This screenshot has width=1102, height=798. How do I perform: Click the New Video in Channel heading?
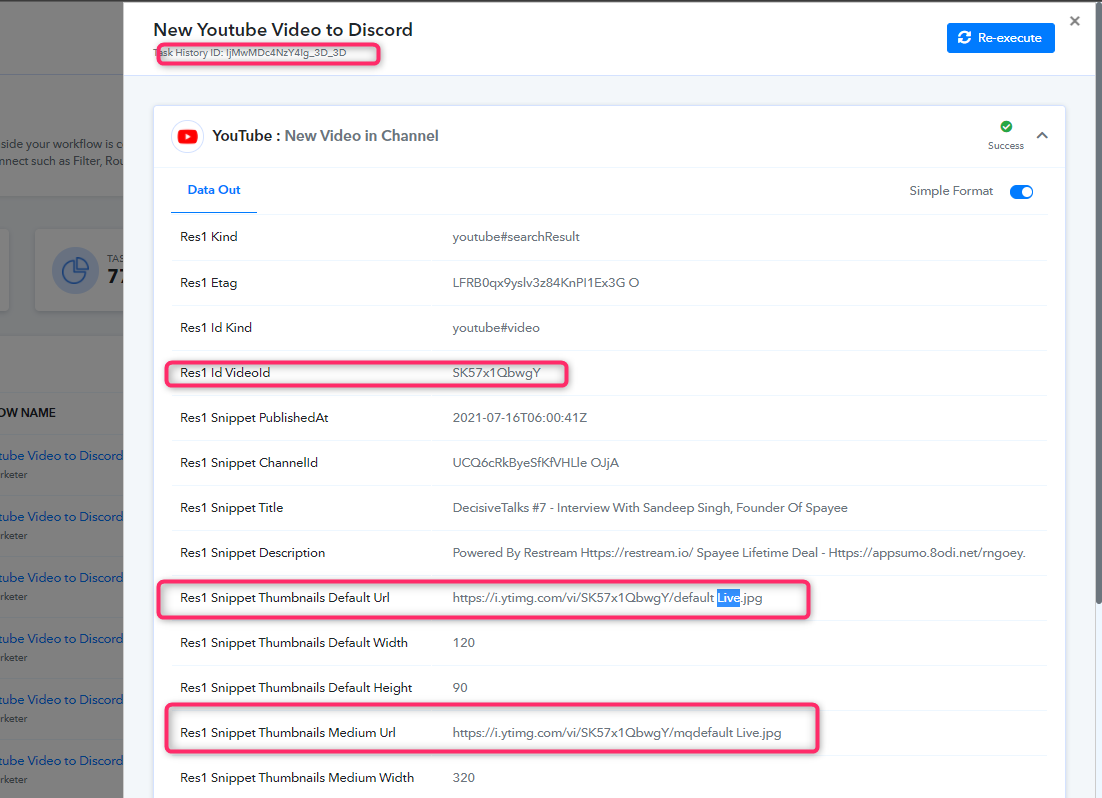point(361,136)
